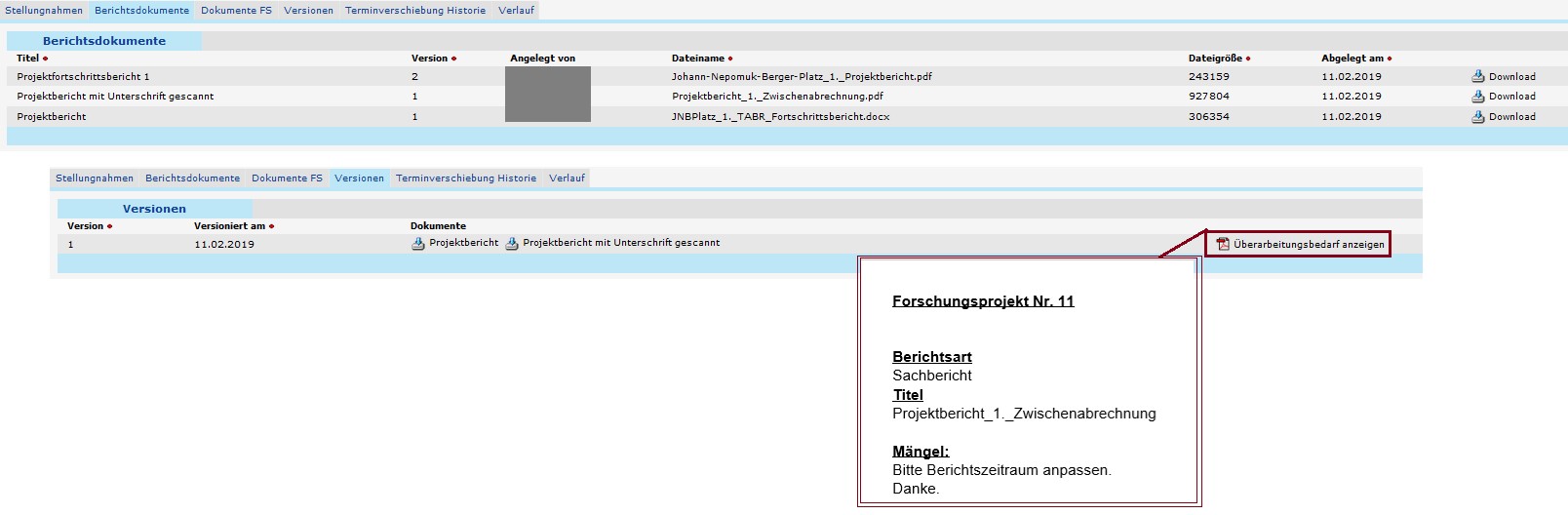Click version date 11.02.2019 in Versionen
The width and height of the screenshot is (1568, 515).
224,244
